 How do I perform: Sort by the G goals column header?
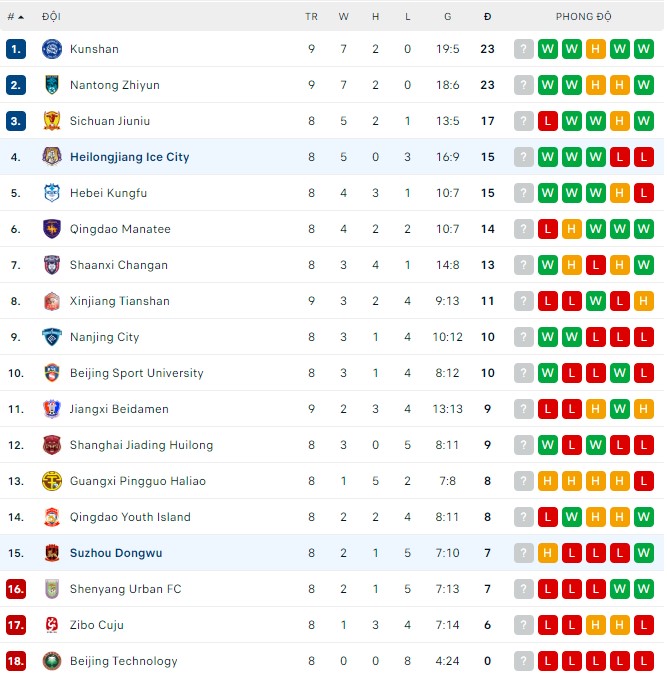coord(447,17)
